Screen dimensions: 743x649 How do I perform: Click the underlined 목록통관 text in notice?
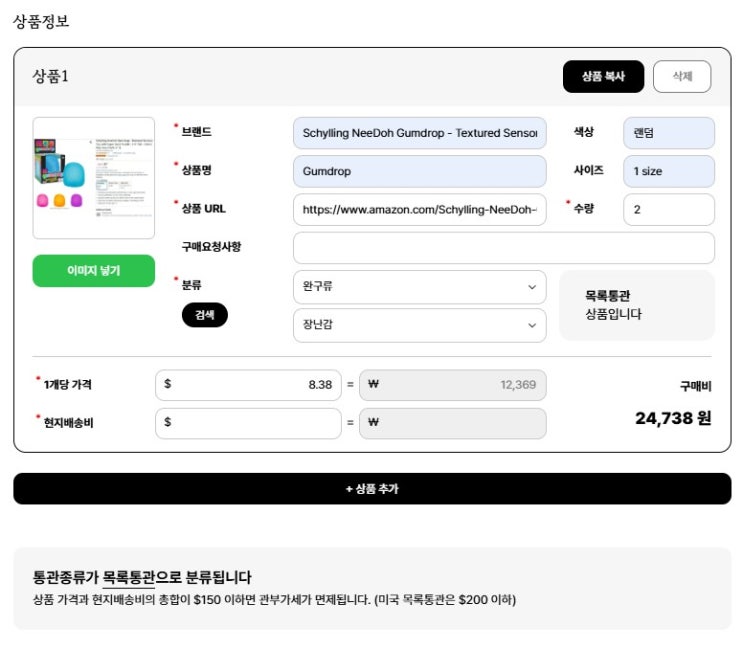[128, 577]
